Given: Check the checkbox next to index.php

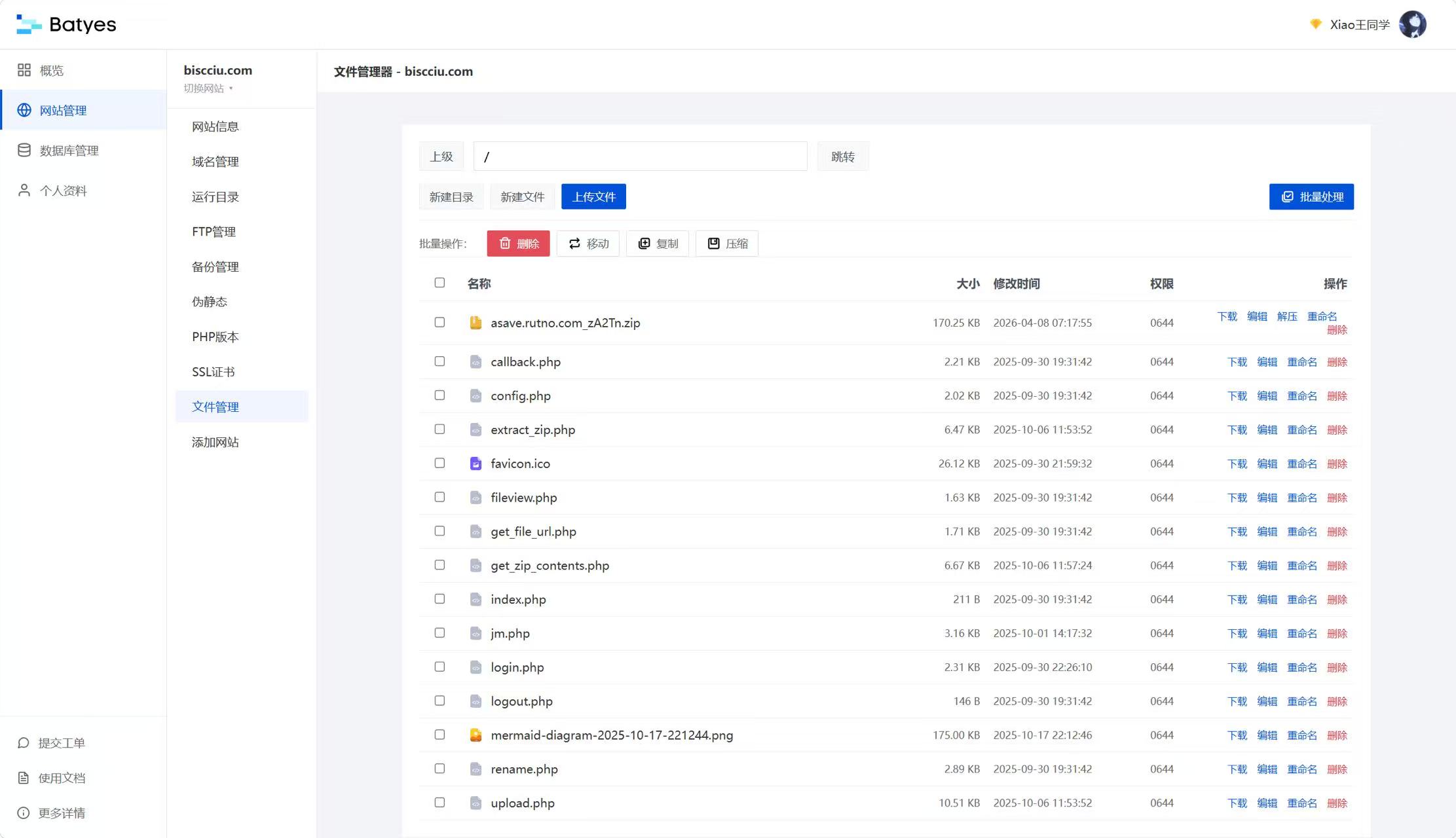Looking at the screenshot, I should coord(439,598).
